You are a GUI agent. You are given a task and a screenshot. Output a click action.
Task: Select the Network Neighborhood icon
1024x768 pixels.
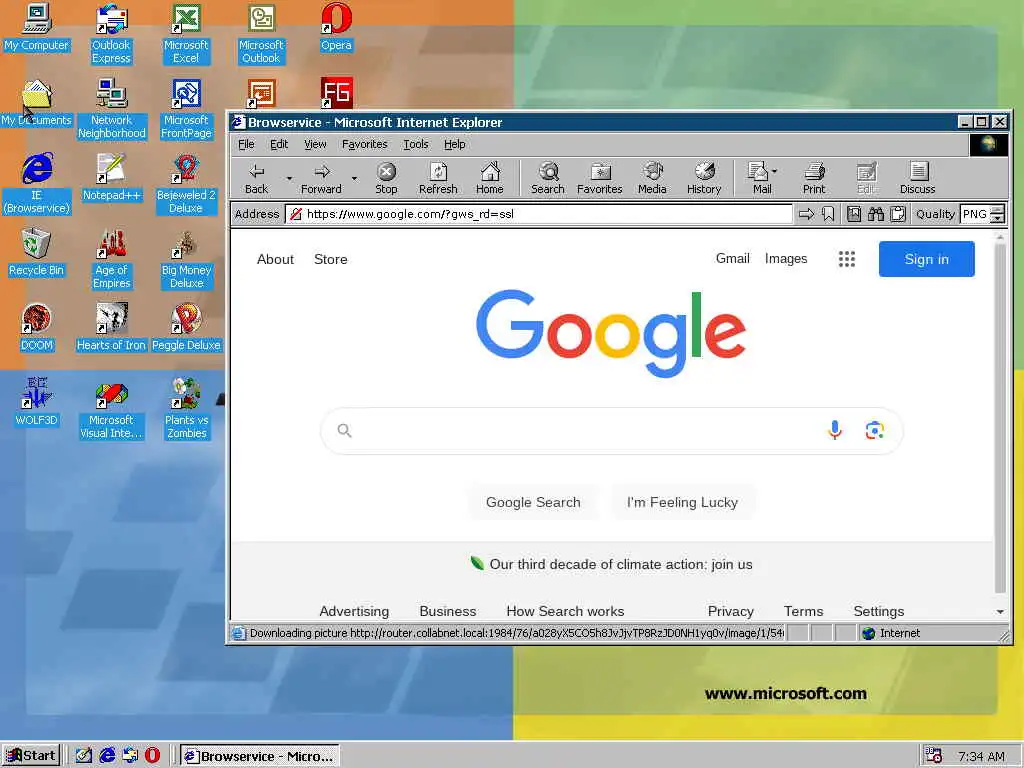[x=112, y=108]
